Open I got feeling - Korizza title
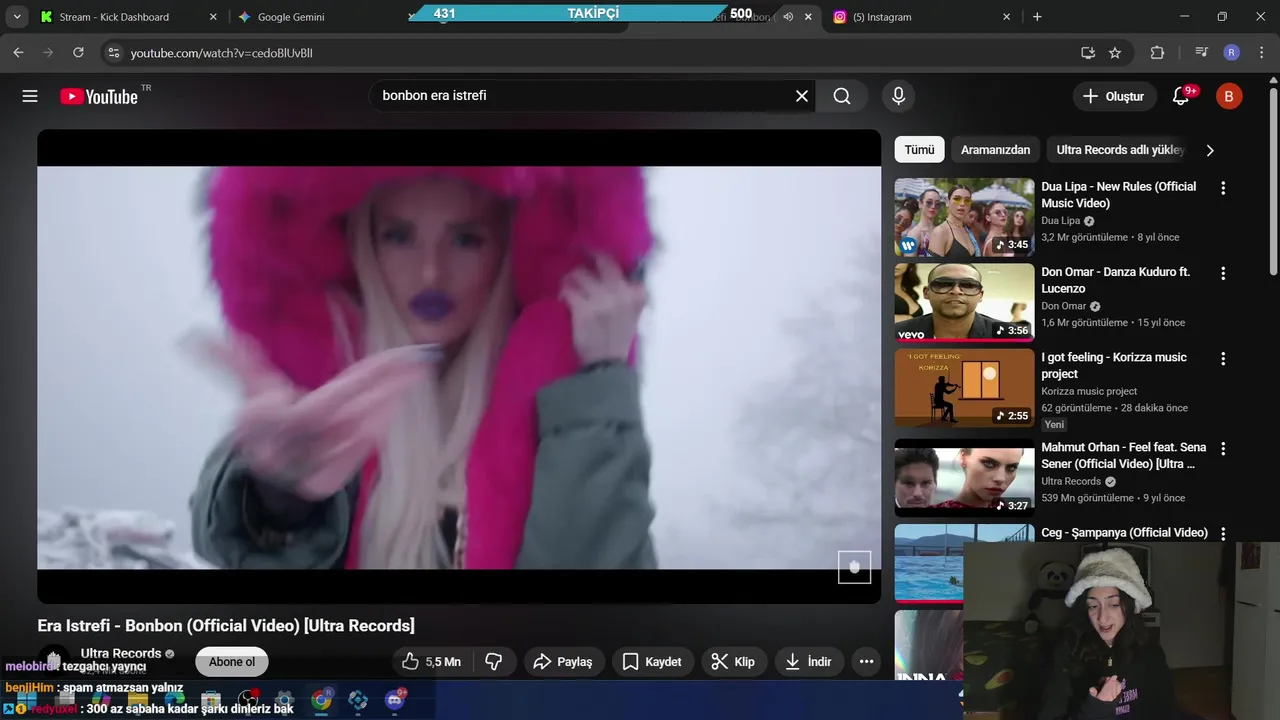 click(1114, 365)
